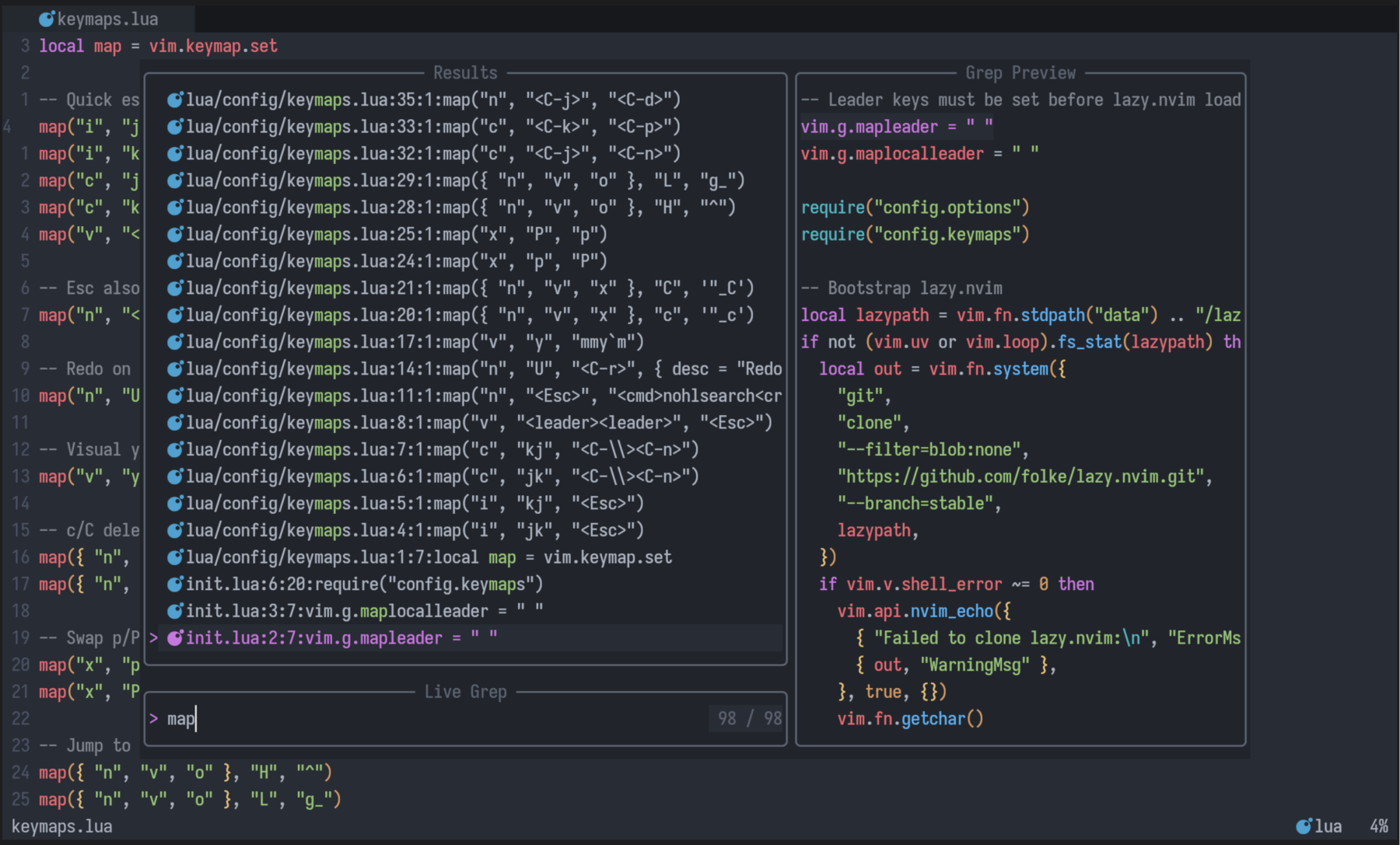Viewport: 1400px width, 845px height.
Task: Click the keymaps.lua tab
Action: 99,19
